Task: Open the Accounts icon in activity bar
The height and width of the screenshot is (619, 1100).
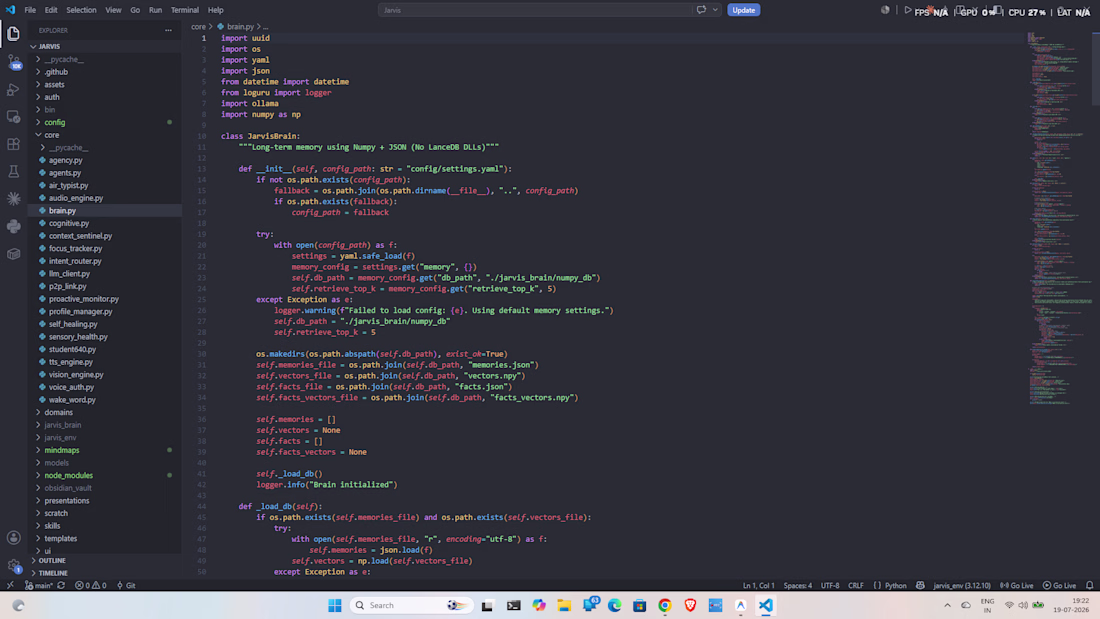Action: coord(13,538)
